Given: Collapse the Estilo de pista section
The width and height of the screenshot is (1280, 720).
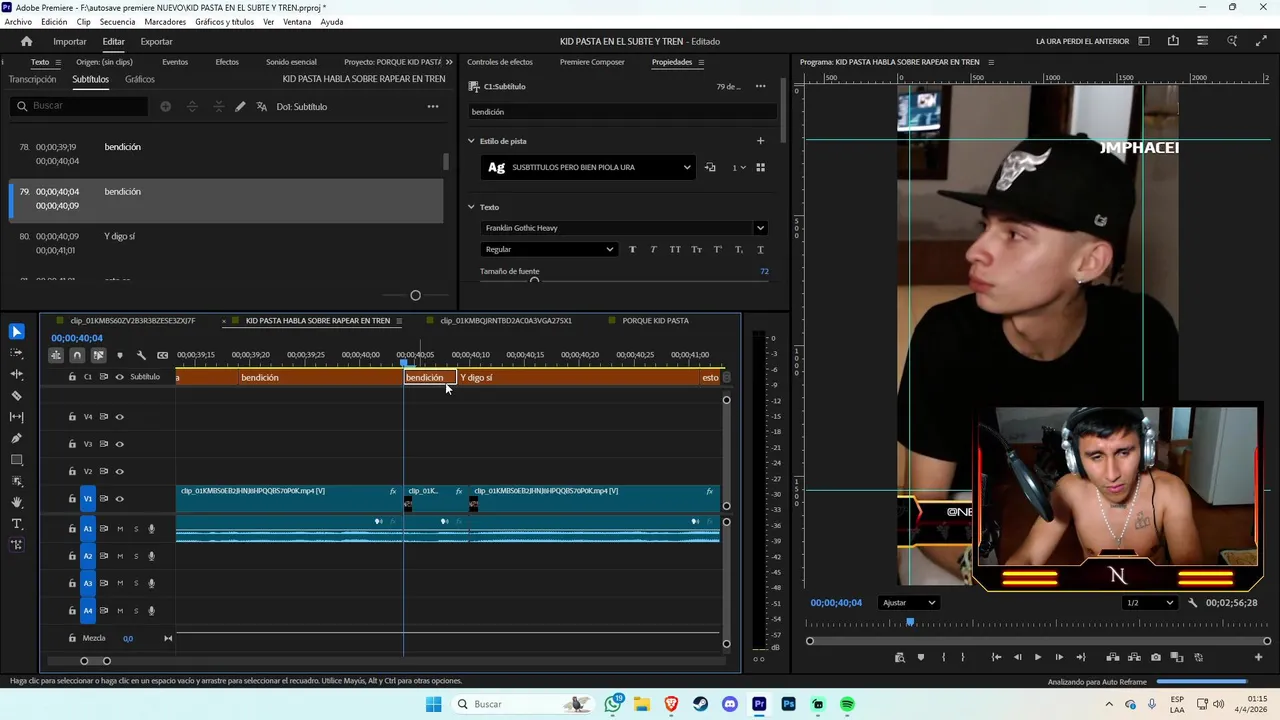Looking at the screenshot, I should coord(472,141).
